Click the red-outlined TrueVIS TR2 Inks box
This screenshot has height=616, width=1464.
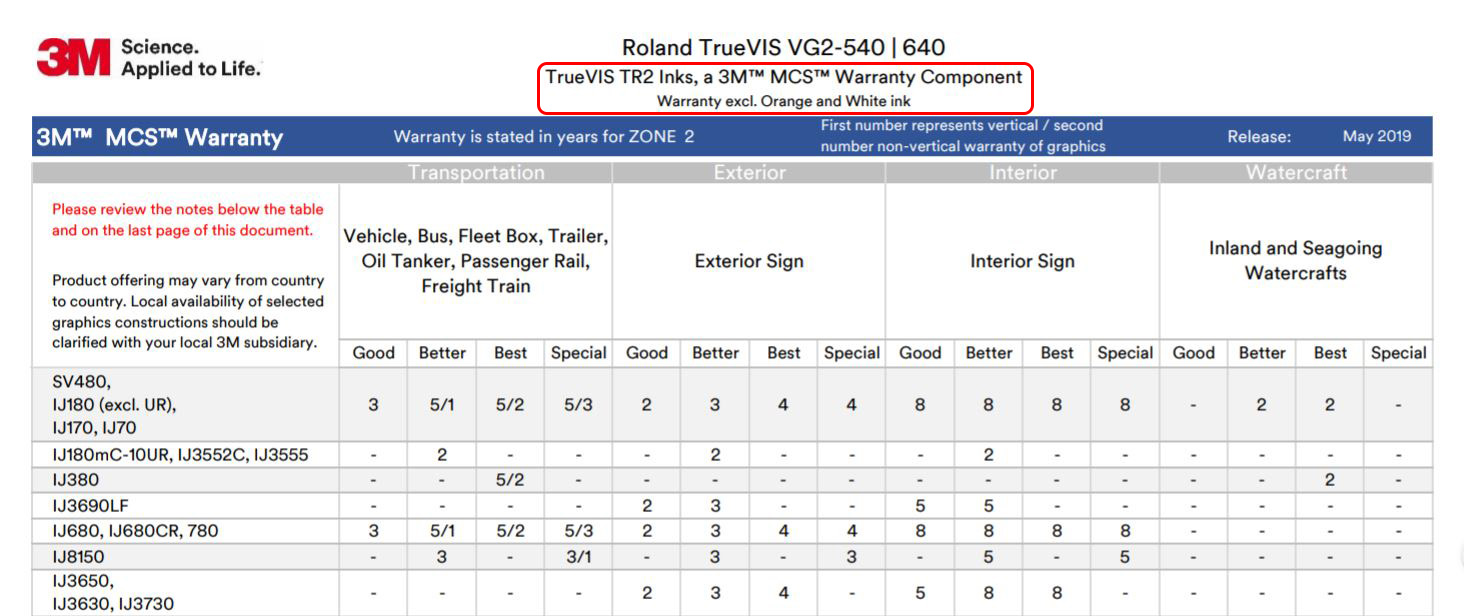785,88
